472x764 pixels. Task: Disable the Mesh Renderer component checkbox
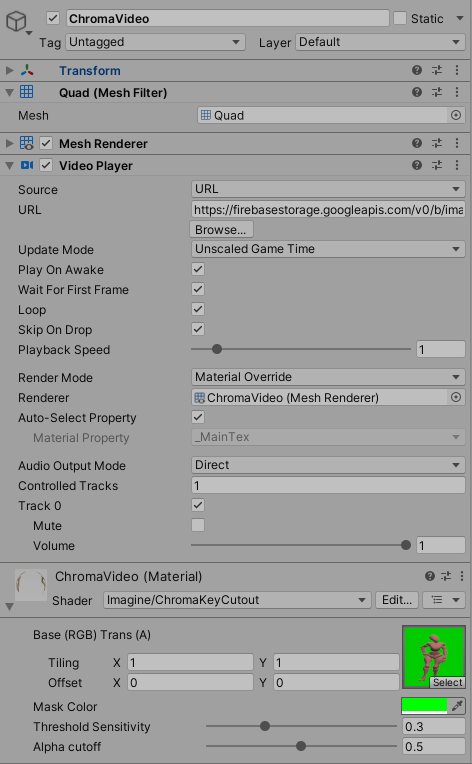[x=46, y=143]
